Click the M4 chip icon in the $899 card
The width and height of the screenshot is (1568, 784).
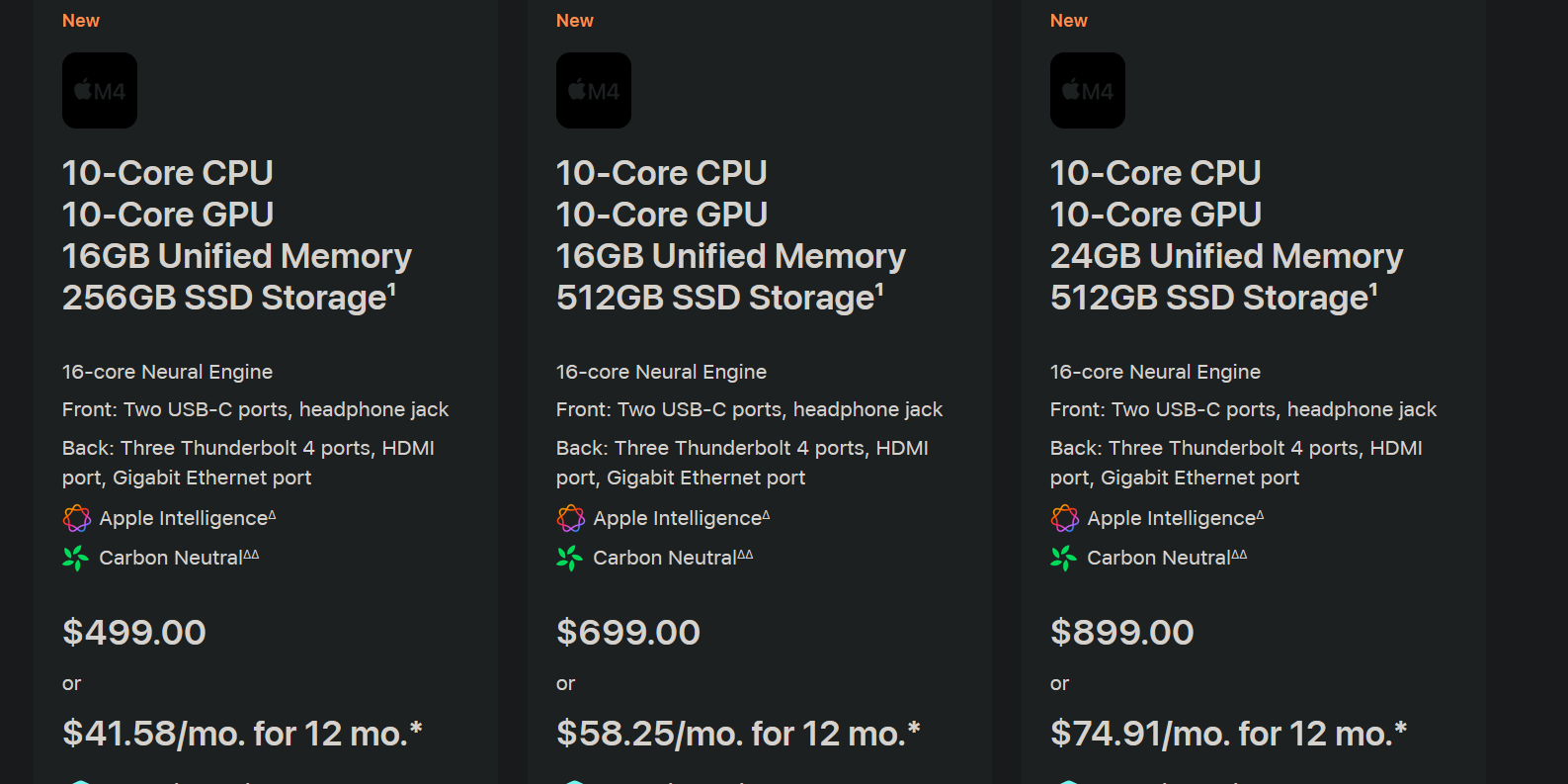point(1088,90)
